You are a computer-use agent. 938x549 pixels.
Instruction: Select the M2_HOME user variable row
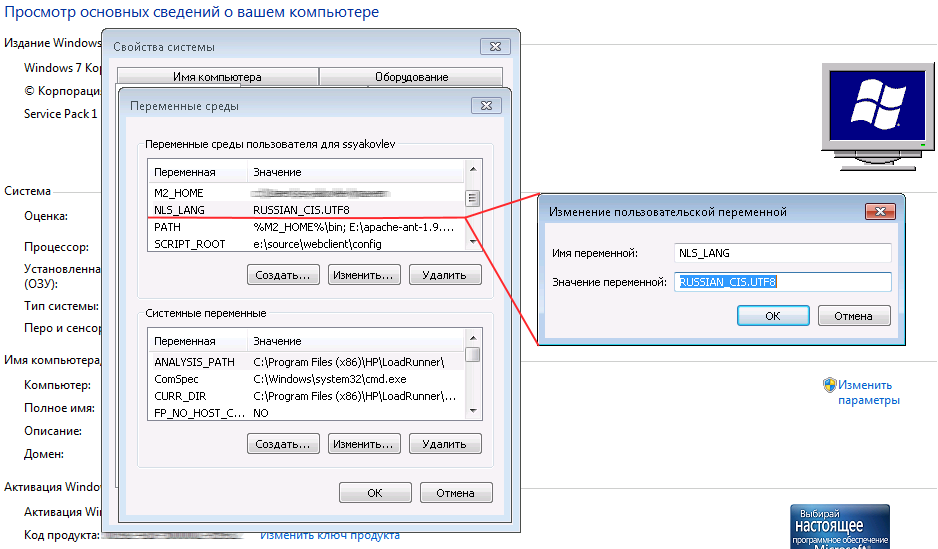306,193
